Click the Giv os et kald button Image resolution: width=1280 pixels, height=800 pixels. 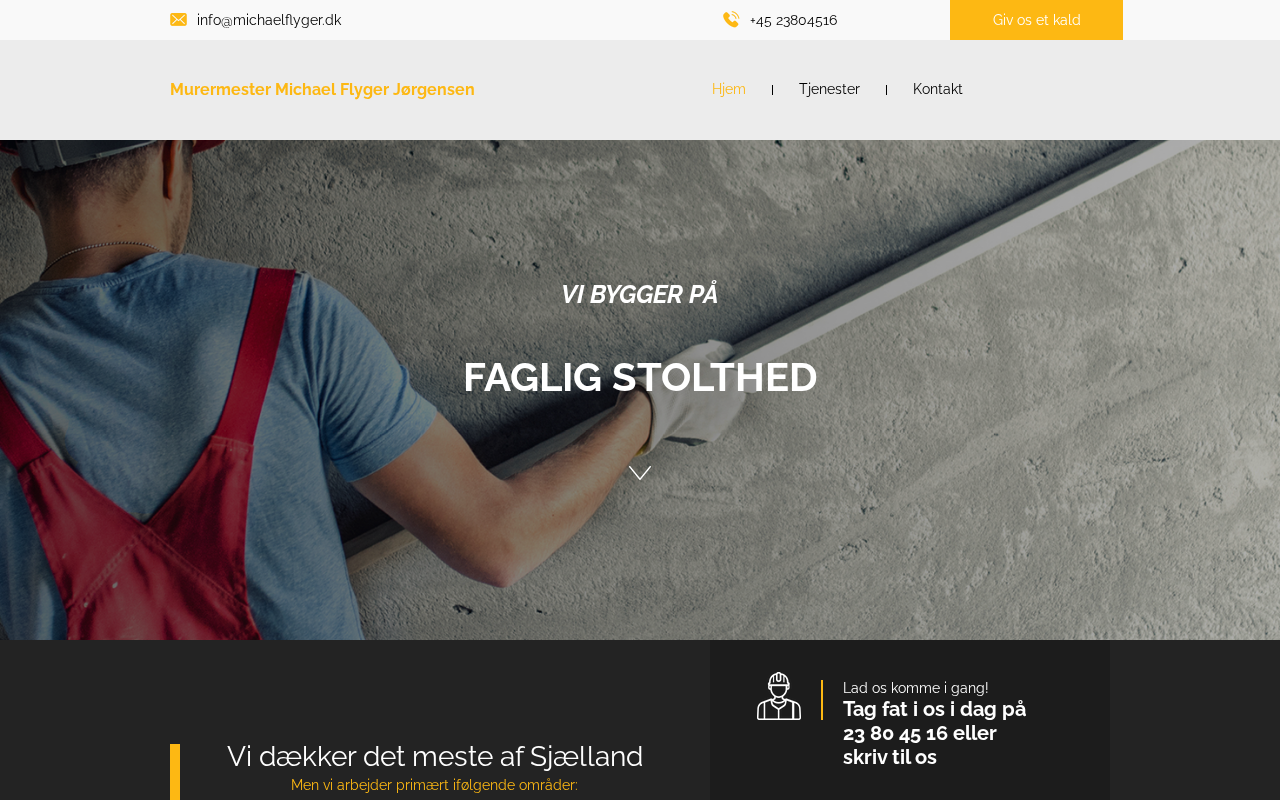pyautogui.click(x=1036, y=20)
